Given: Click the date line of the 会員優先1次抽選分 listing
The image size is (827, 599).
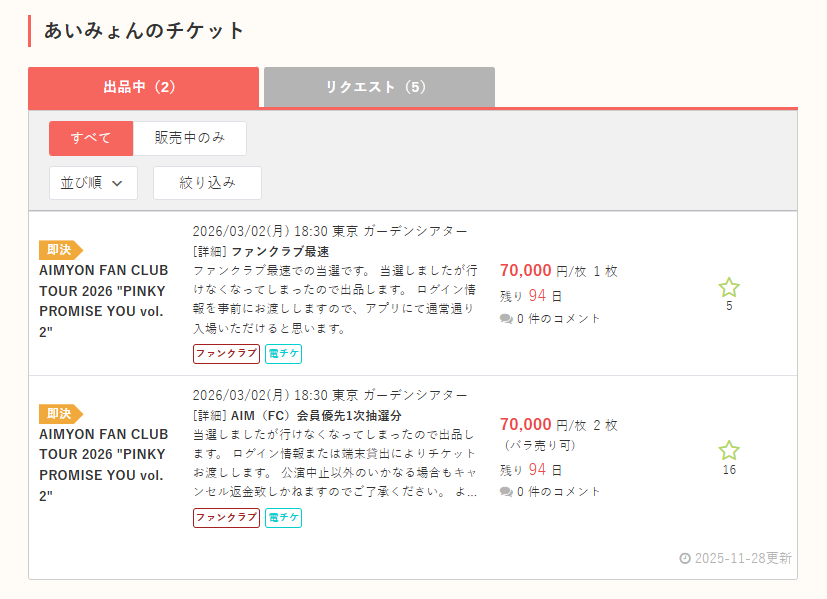Looking at the screenshot, I should click(x=330, y=395).
